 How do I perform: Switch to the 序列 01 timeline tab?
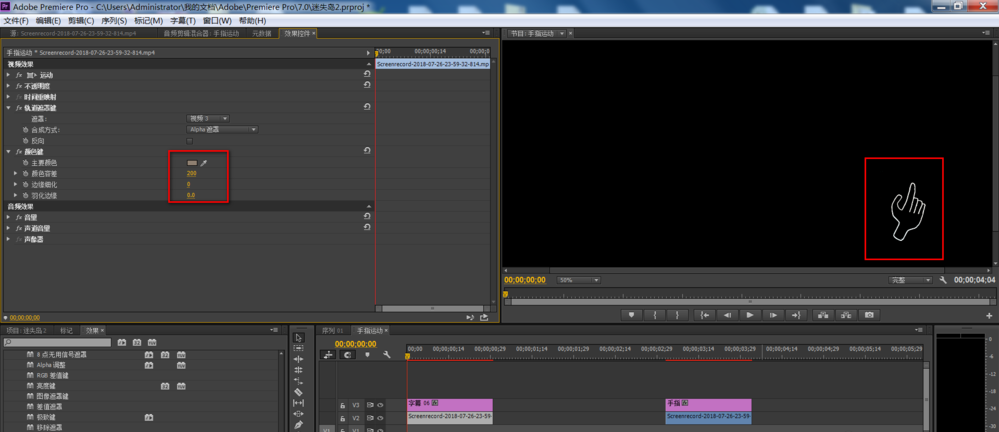click(331, 330)
